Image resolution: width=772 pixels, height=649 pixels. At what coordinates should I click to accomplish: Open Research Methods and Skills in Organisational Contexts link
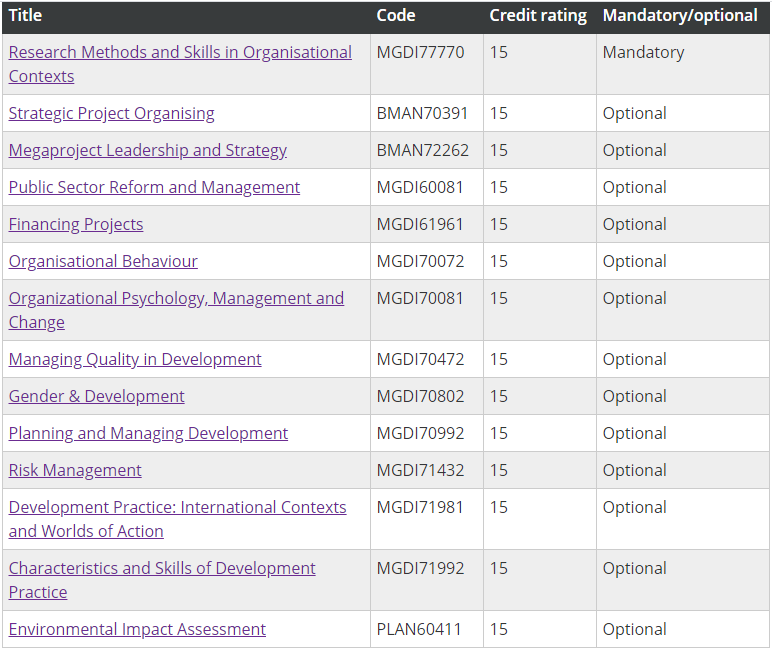coord(180,64)
